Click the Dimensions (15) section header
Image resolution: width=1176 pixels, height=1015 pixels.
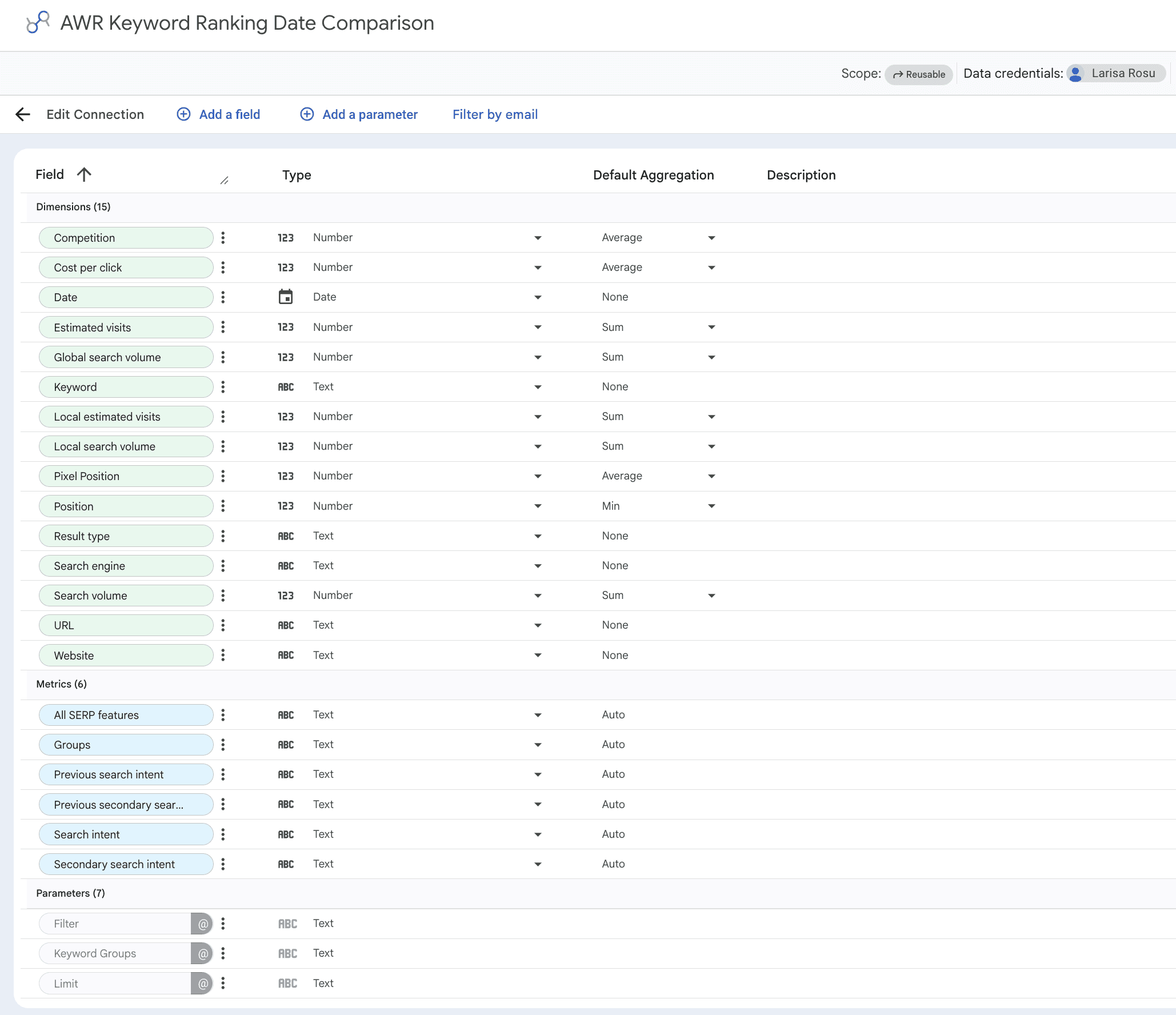click(73, 207)
